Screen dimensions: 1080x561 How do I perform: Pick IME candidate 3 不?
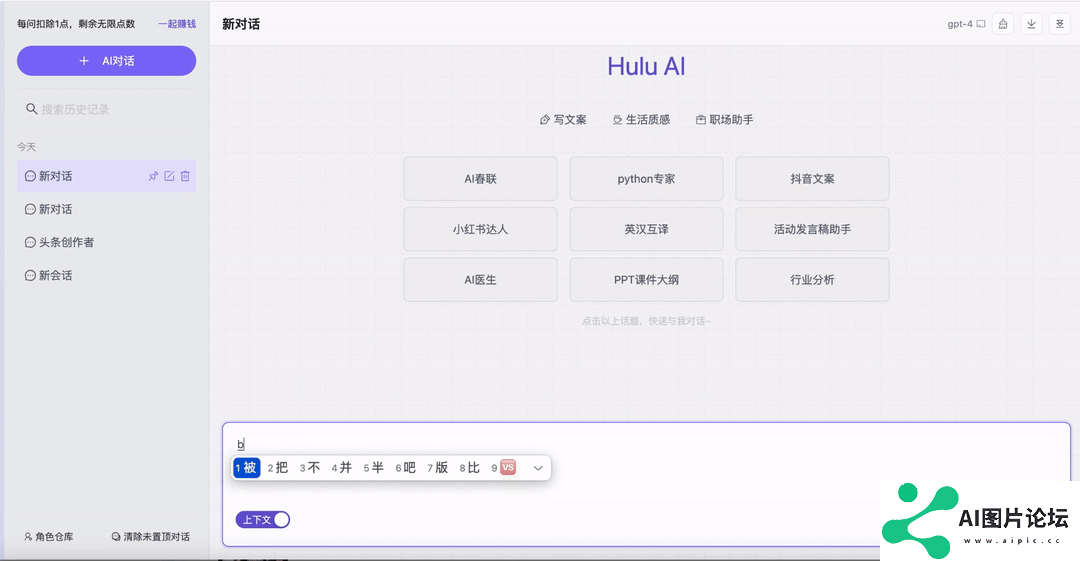(x=309, y=468)
